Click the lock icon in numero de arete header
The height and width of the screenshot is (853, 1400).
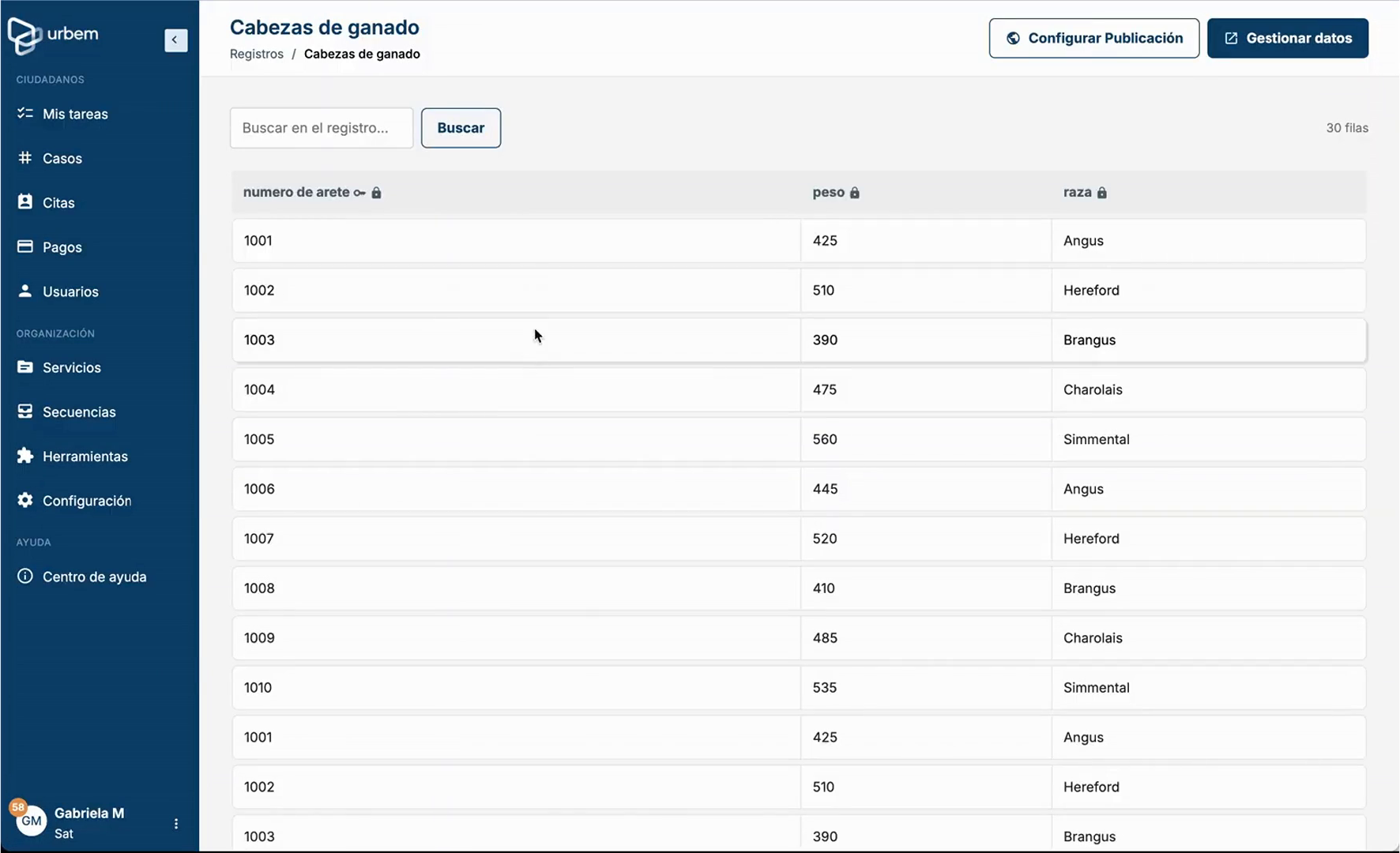pos(376,193)
